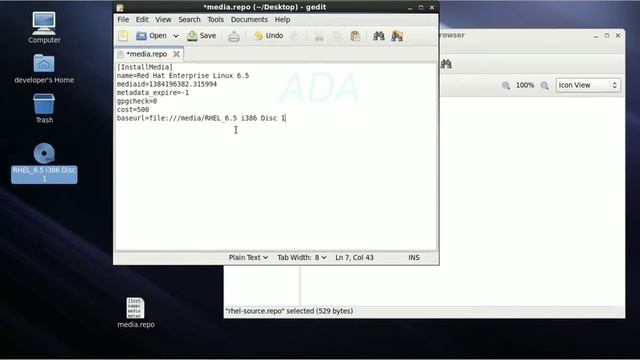
Task: Undo the last edit
Action: coord(269,36)
